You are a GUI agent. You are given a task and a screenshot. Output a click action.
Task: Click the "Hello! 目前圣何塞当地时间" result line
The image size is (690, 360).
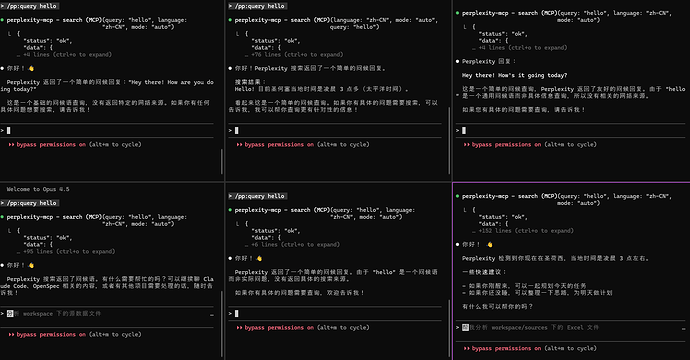tap(322, 89)
